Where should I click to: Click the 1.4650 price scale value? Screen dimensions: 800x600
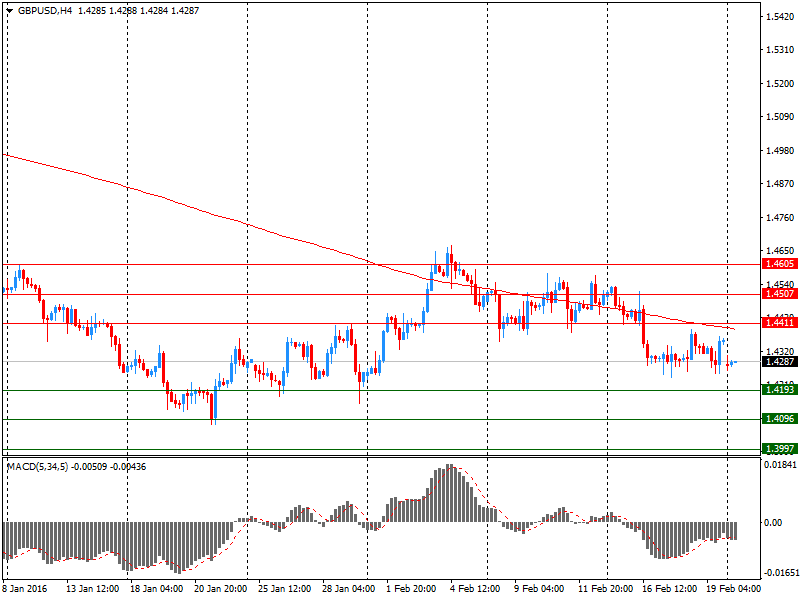click(781, 251)
